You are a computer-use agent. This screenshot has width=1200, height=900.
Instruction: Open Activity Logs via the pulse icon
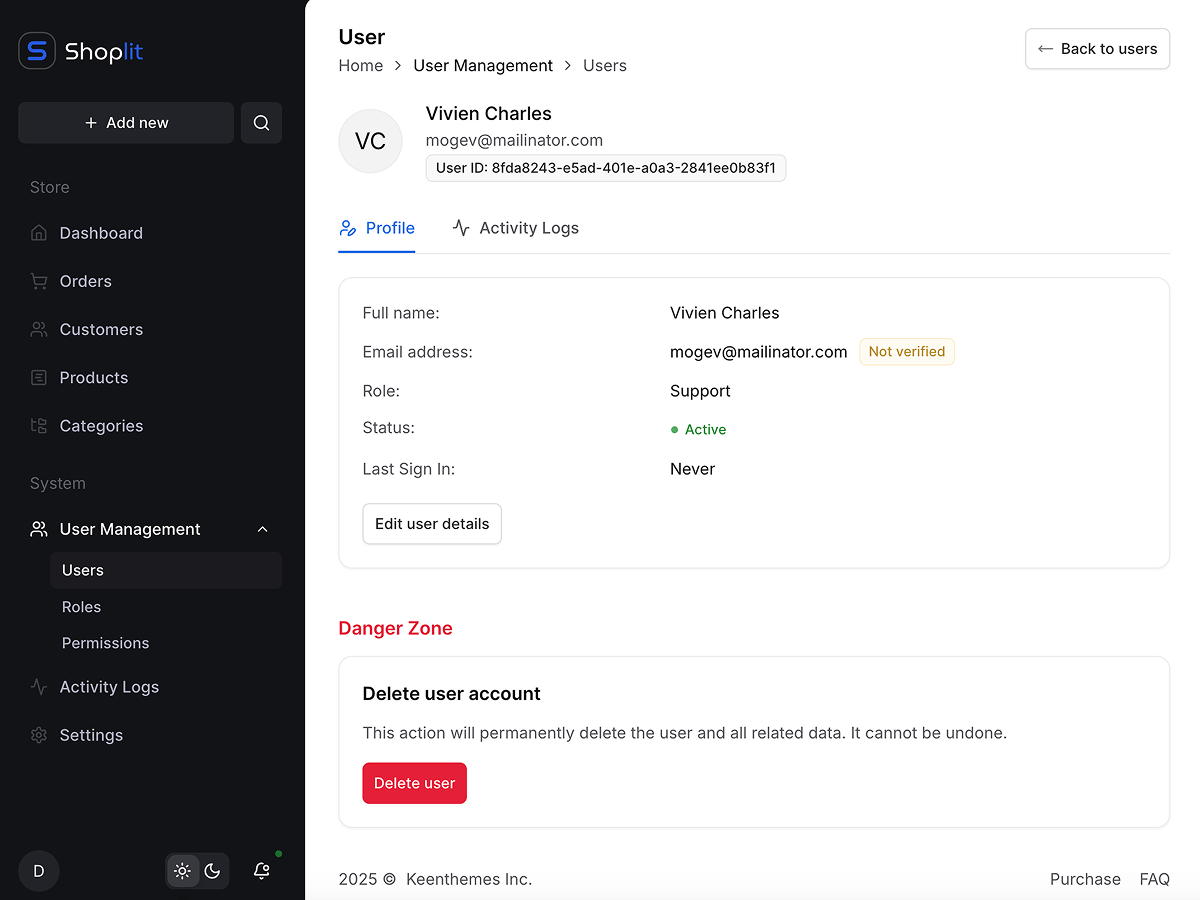(x=39, y=686)
